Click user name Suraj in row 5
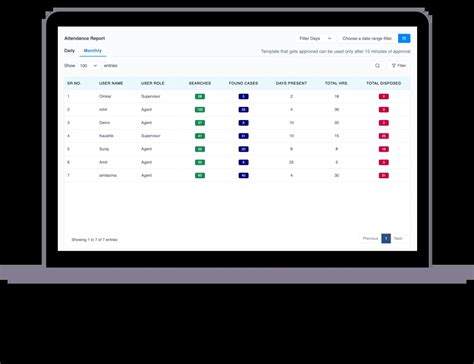The height and width of the screenshot is (364, 474). tap(104, 149)
